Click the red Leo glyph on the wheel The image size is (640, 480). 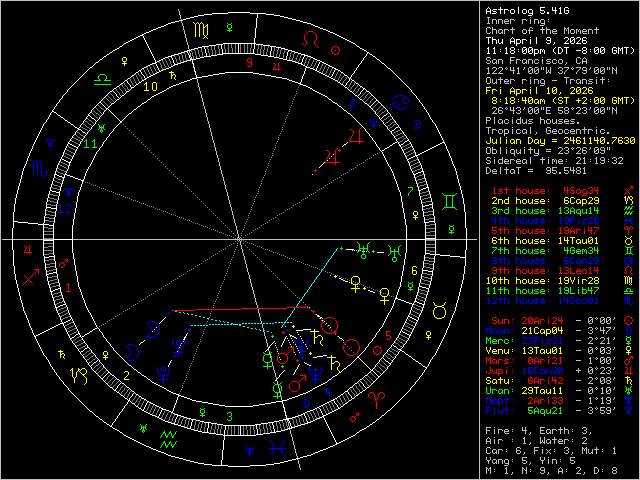pos(314,38)
